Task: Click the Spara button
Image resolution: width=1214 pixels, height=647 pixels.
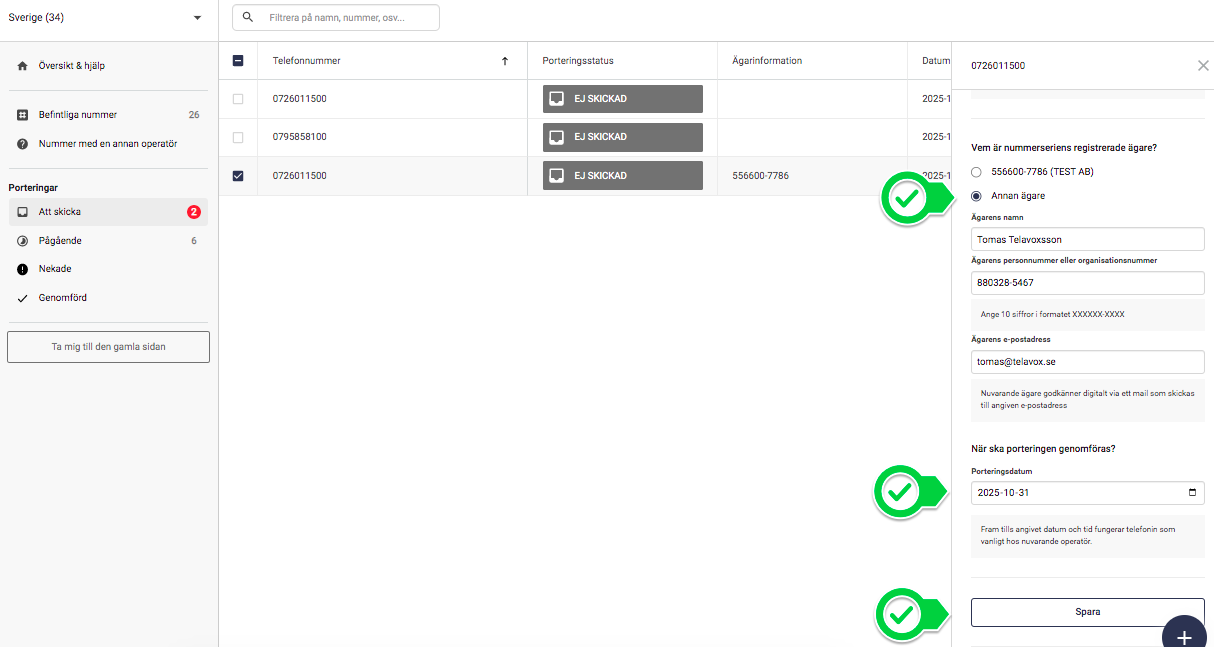Action: [x=1087, y=612]
